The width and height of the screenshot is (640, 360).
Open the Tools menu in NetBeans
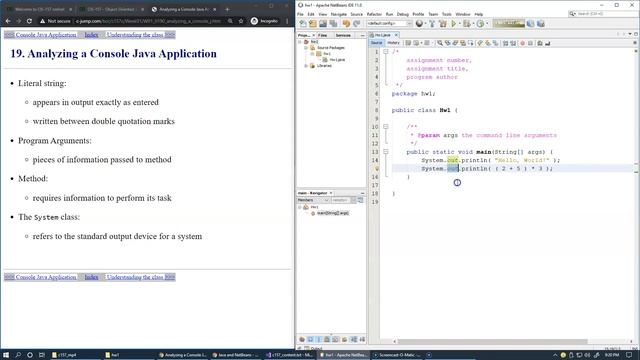click(447, 14)
